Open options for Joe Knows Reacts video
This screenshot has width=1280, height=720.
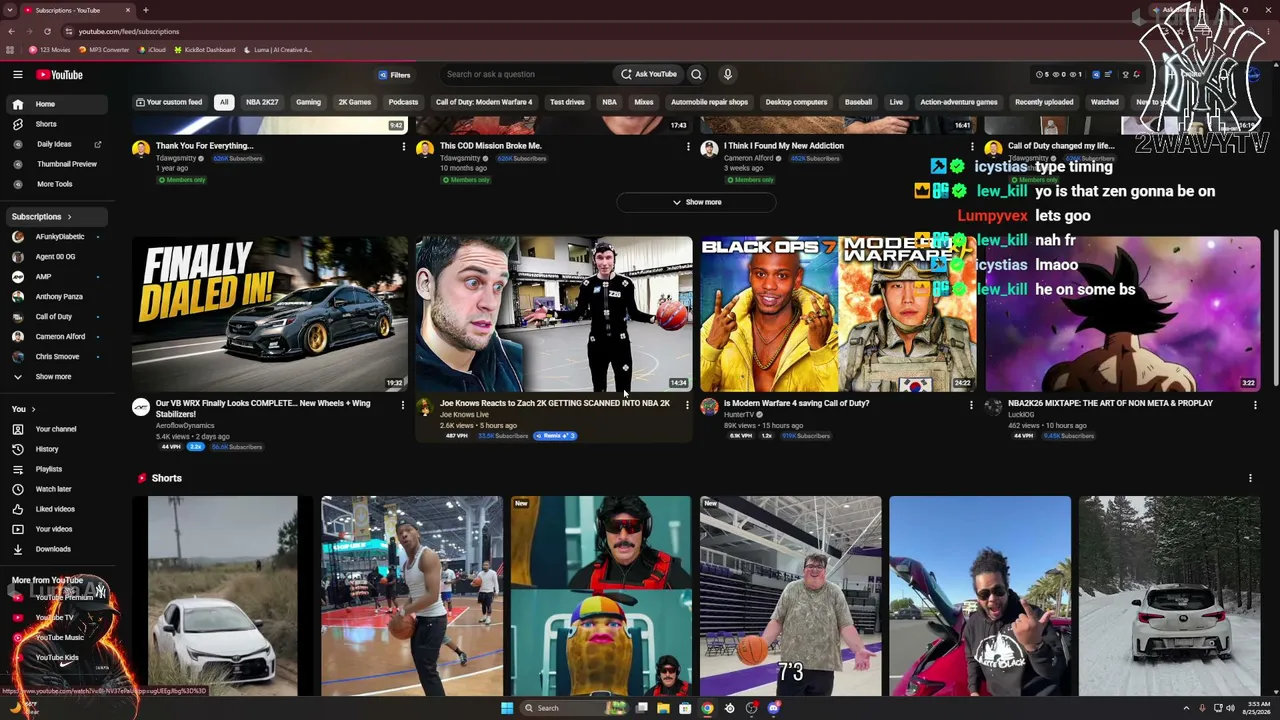[687, 405]
